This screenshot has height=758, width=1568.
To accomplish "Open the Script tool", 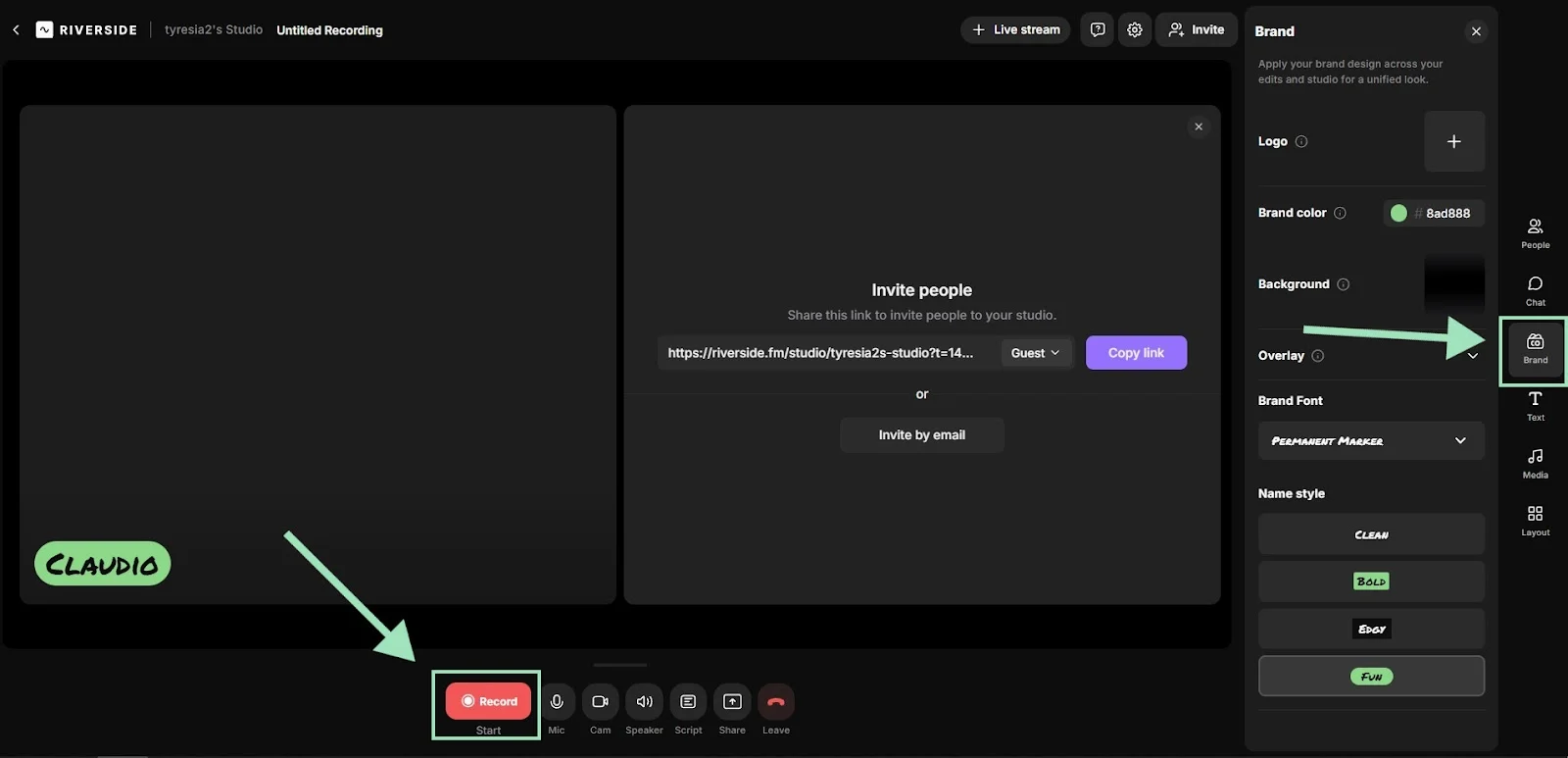I will pos(688,701).
